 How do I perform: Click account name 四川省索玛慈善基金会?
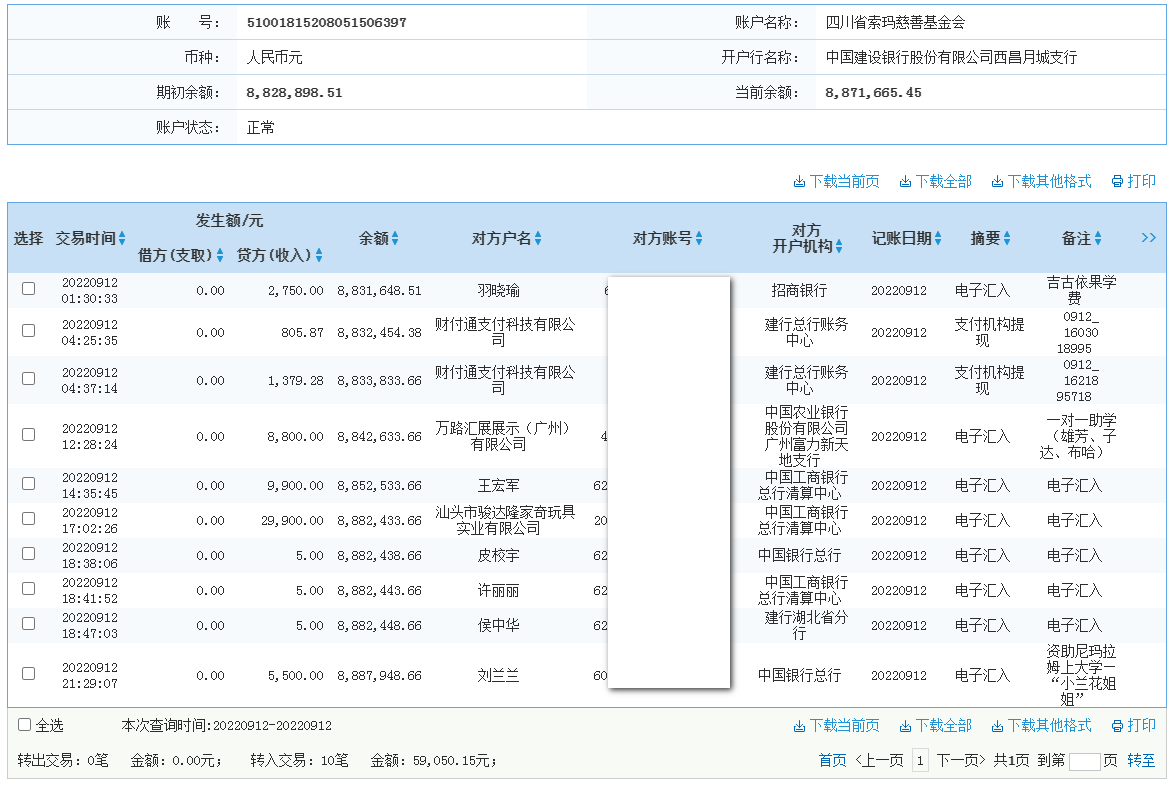coord(895,22)
